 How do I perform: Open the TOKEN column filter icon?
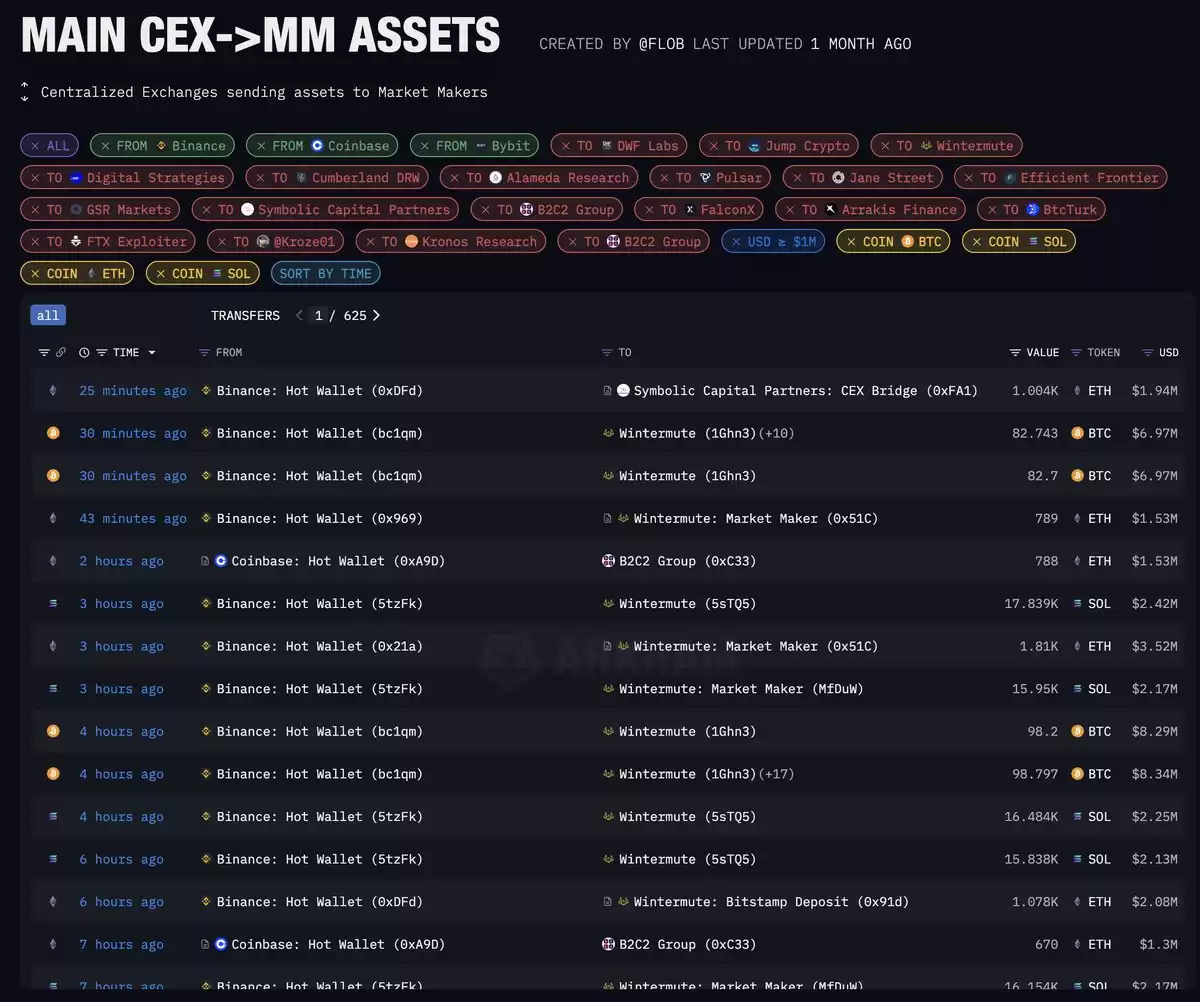point(1076,353)
